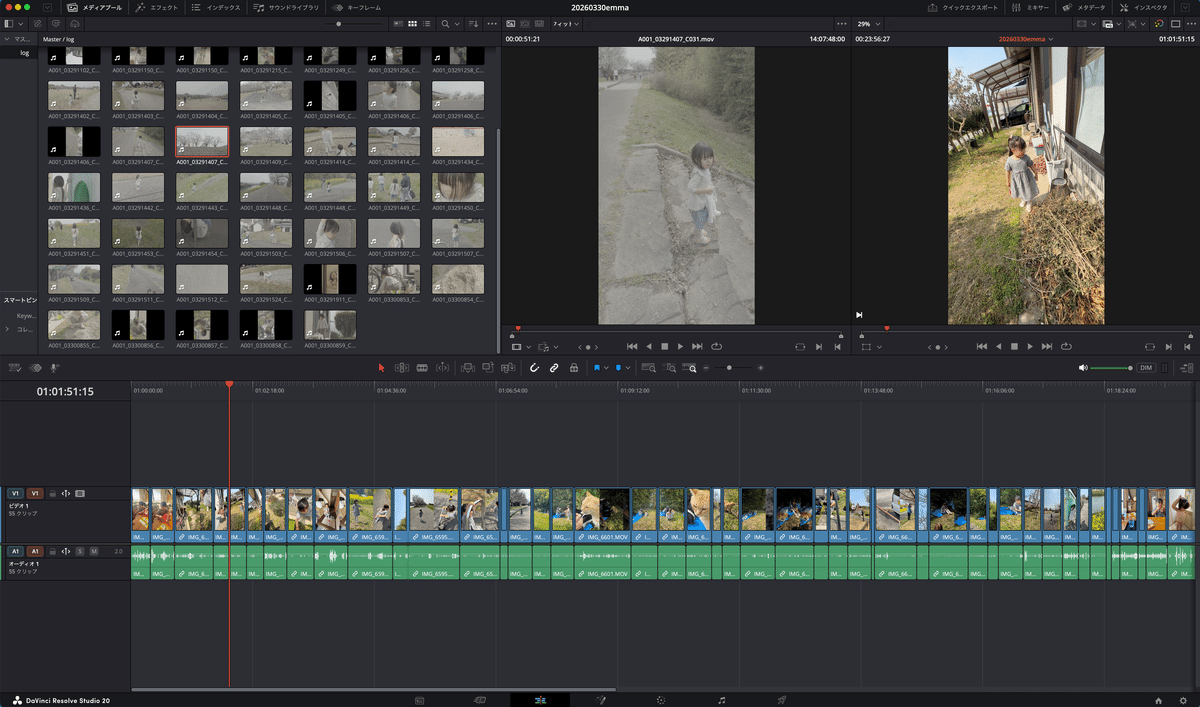This screenshot has width=1200, height=707.
Task: Toggle timeline snapping magnet icon
Action: coord(534,368)
